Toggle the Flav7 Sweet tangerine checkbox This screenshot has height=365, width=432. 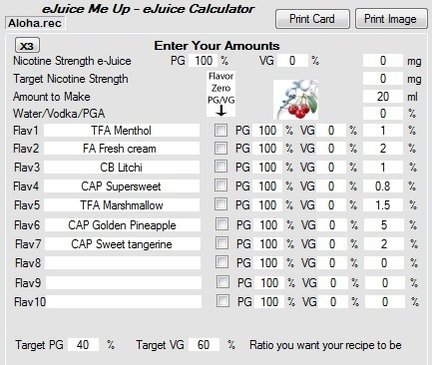click(222, 243)
